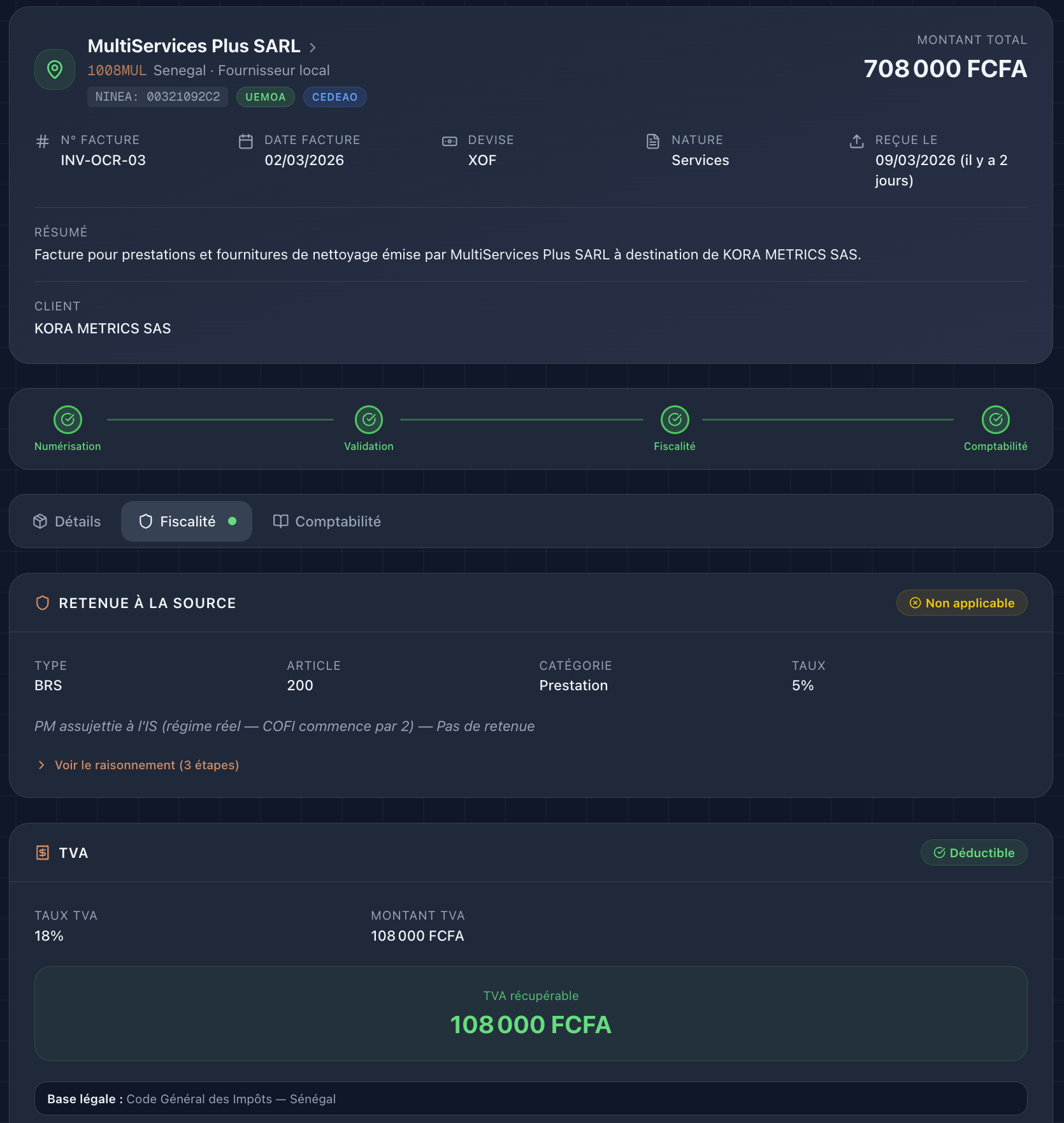Select the upload icon beside Reçue le
The image size is (1064, 1123).
pos(856,141)
